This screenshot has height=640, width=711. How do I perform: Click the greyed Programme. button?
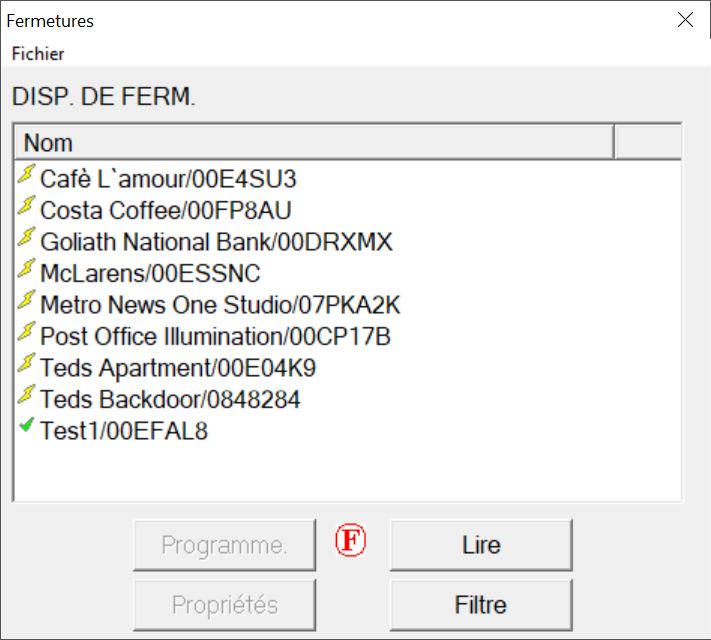click(x=224, y=545)
